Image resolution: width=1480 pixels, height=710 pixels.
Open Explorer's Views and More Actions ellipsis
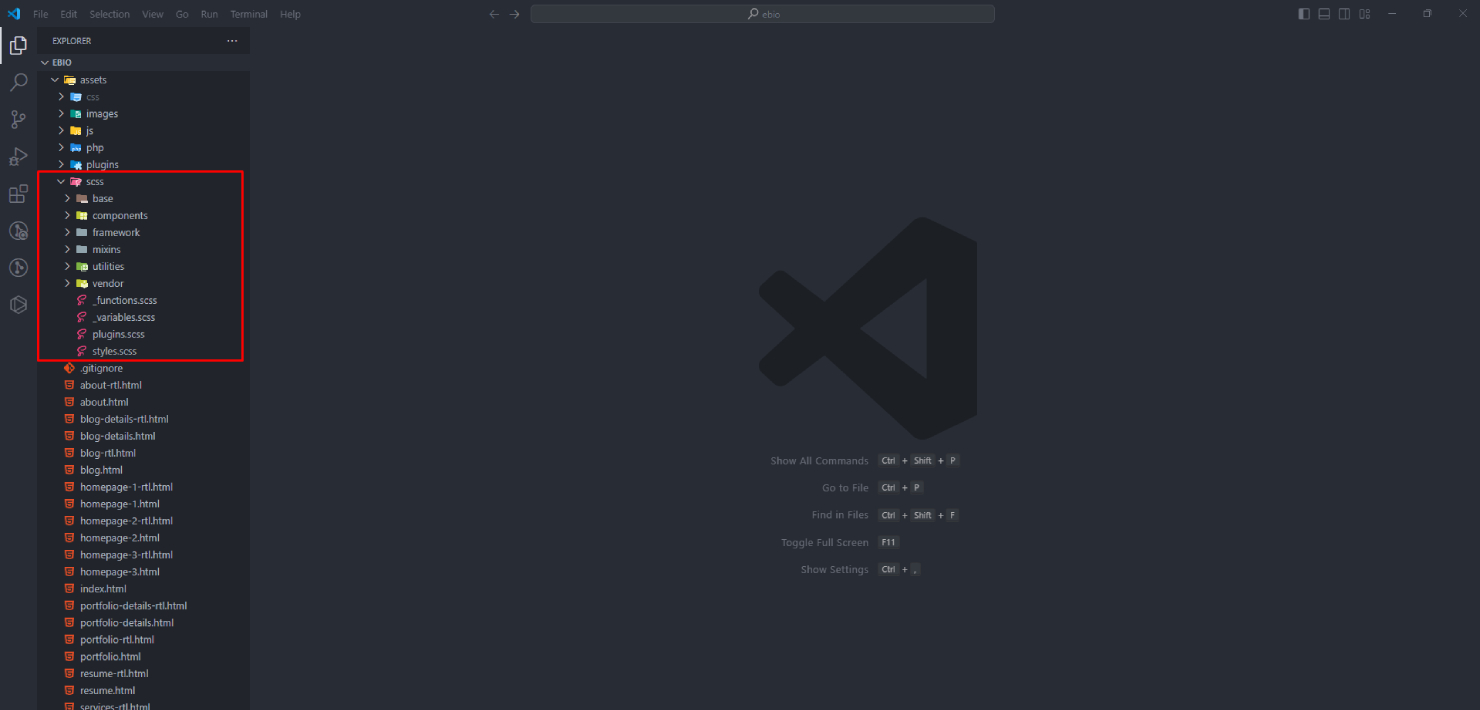tap(232, 41)
